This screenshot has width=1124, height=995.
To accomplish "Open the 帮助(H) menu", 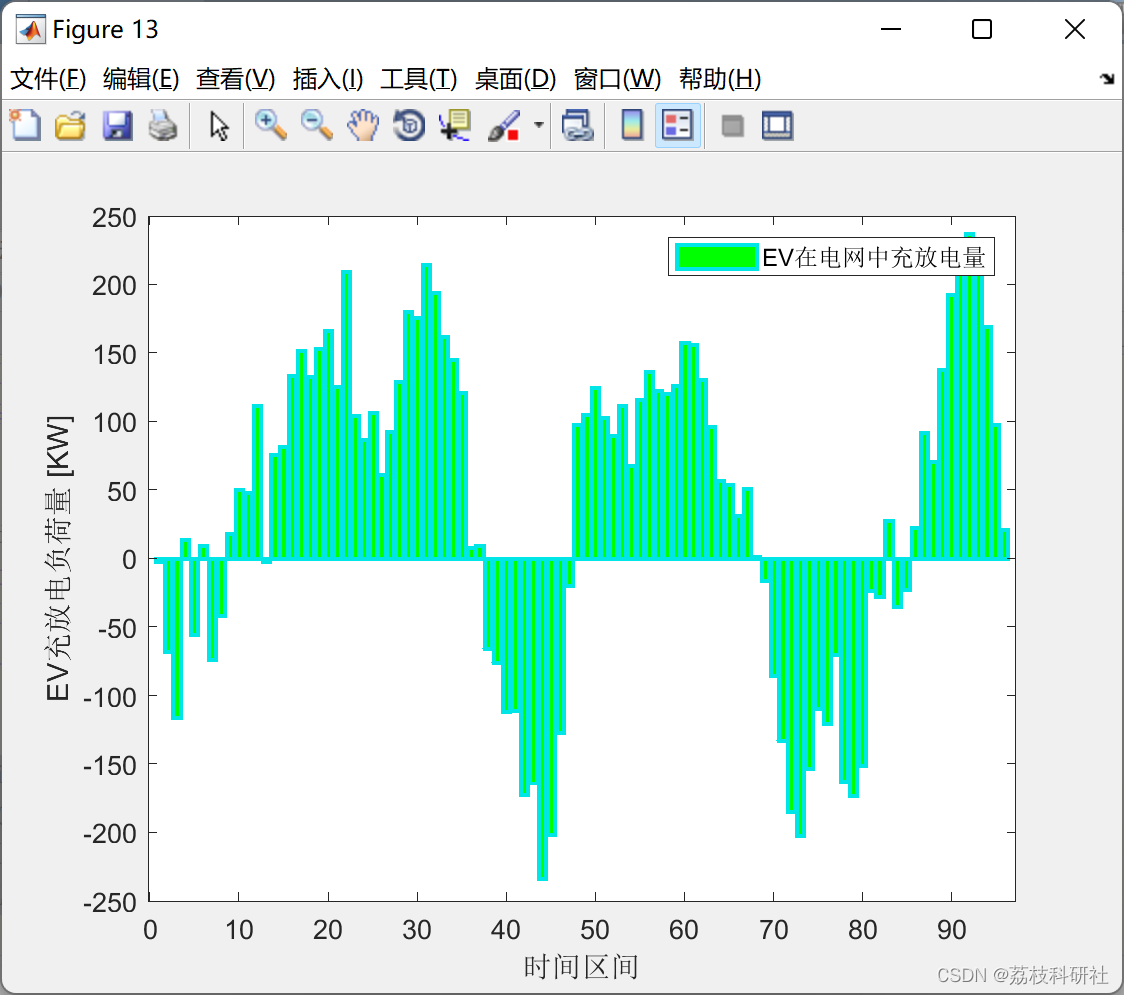I will [x=720, y=79].
